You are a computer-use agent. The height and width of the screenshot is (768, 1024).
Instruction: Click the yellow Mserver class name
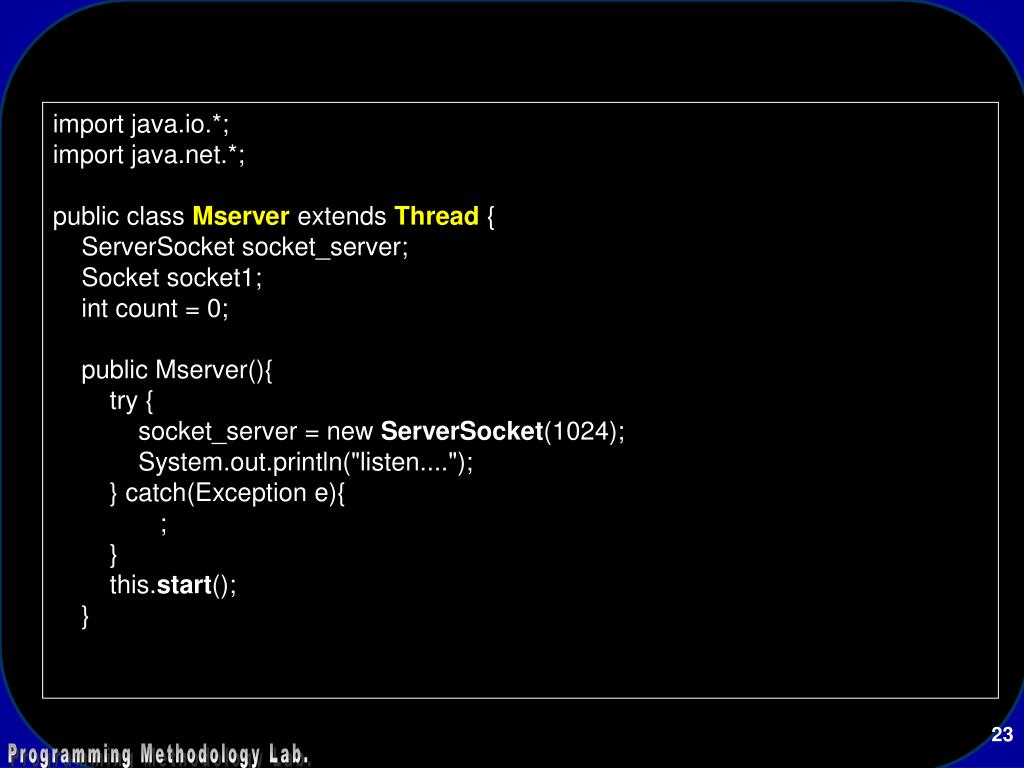(240, 216)
